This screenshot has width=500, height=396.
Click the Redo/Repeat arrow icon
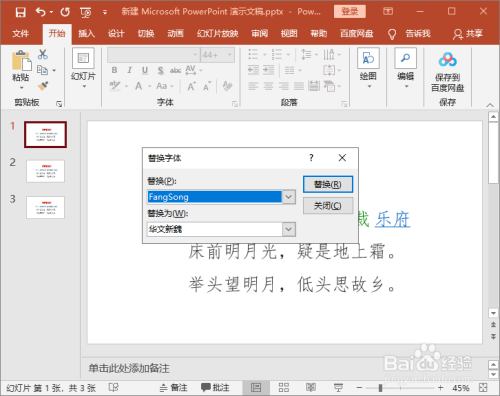click(x=65, y=12)
